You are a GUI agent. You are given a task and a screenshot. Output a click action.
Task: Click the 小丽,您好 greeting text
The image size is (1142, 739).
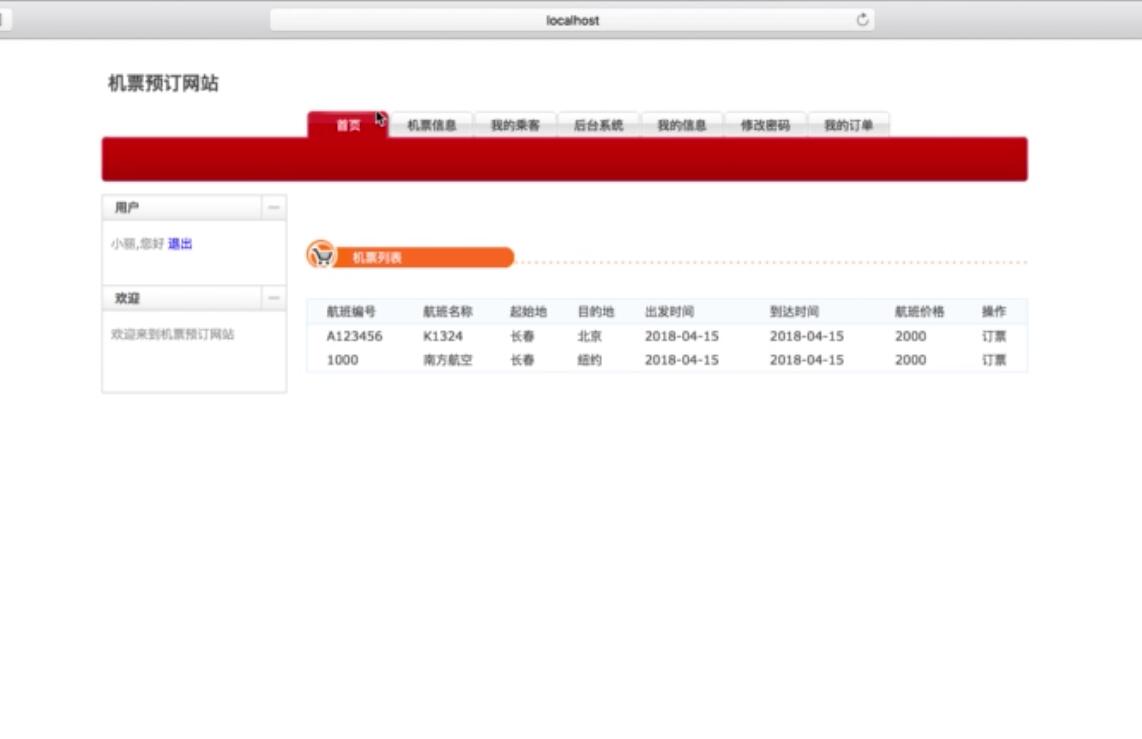[138, 243]
